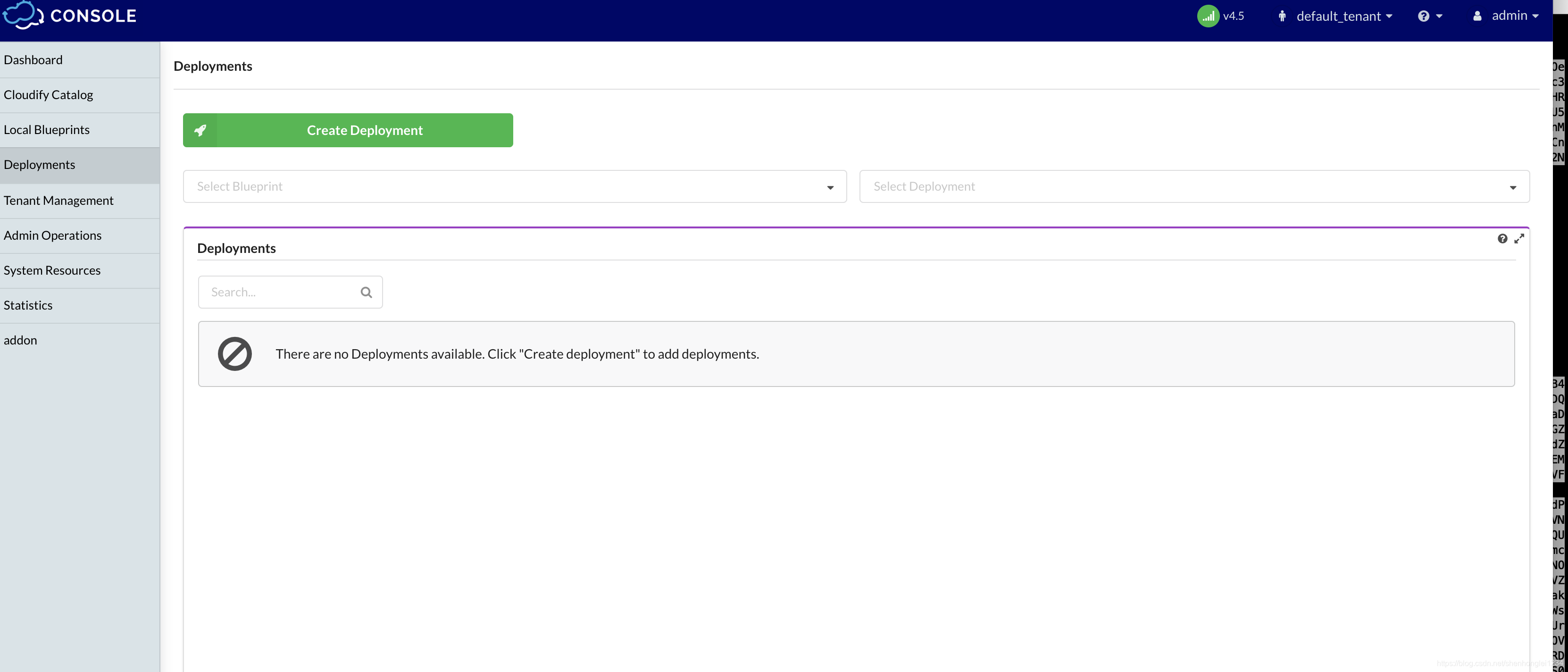Click the Deployments widget title
This screenshot has height=672, width=1568.
coord(236,248)
